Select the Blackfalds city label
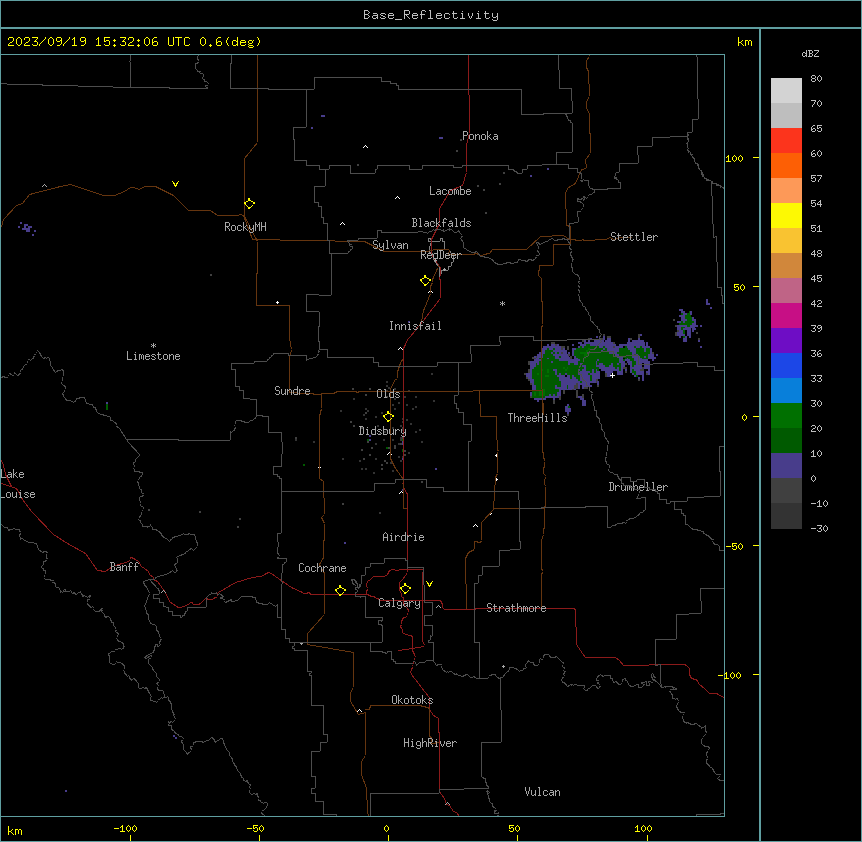The width and height of the screenshot is (862, 842). [x=441, y=223]
